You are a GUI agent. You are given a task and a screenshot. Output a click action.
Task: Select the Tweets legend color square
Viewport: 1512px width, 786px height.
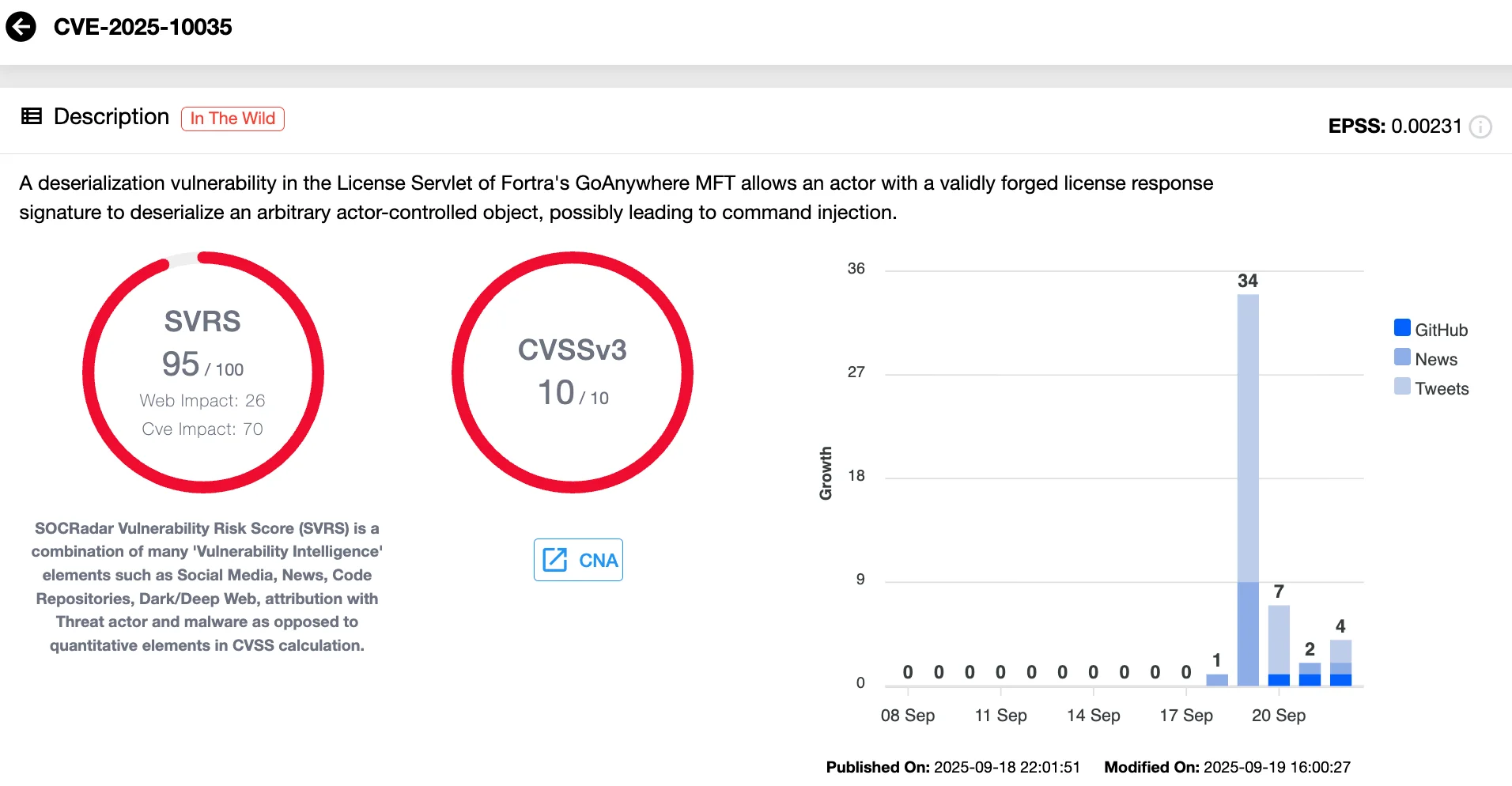(x=1401, y=387)
